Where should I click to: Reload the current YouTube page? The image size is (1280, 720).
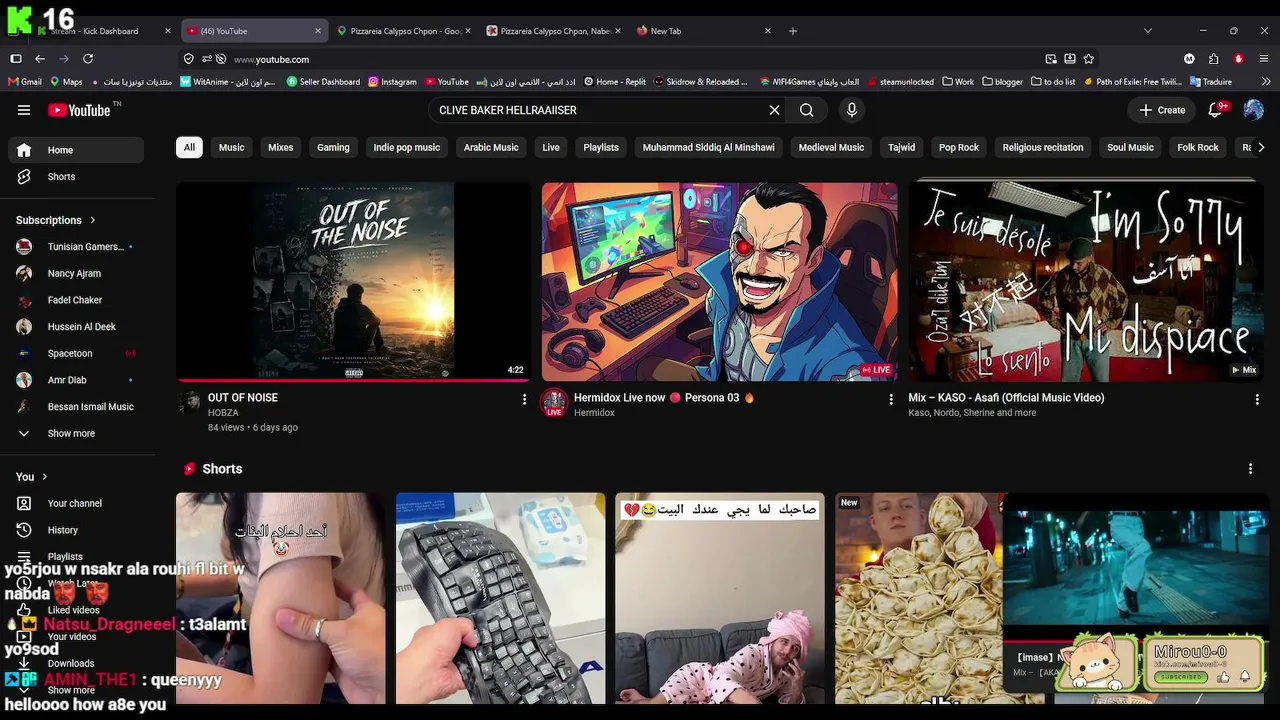[88, 59]
